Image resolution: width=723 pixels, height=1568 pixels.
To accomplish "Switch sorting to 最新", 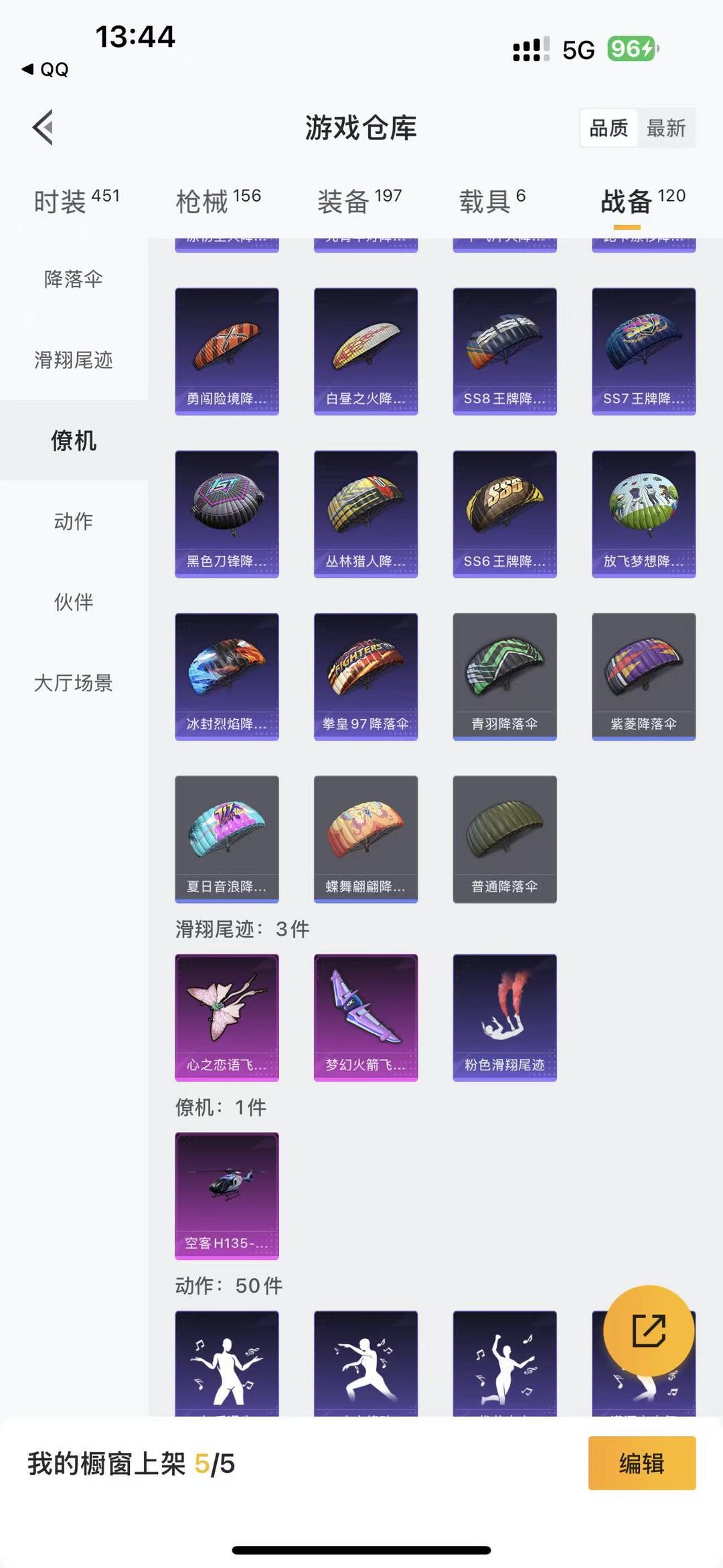I will click(x=666, y=128).
